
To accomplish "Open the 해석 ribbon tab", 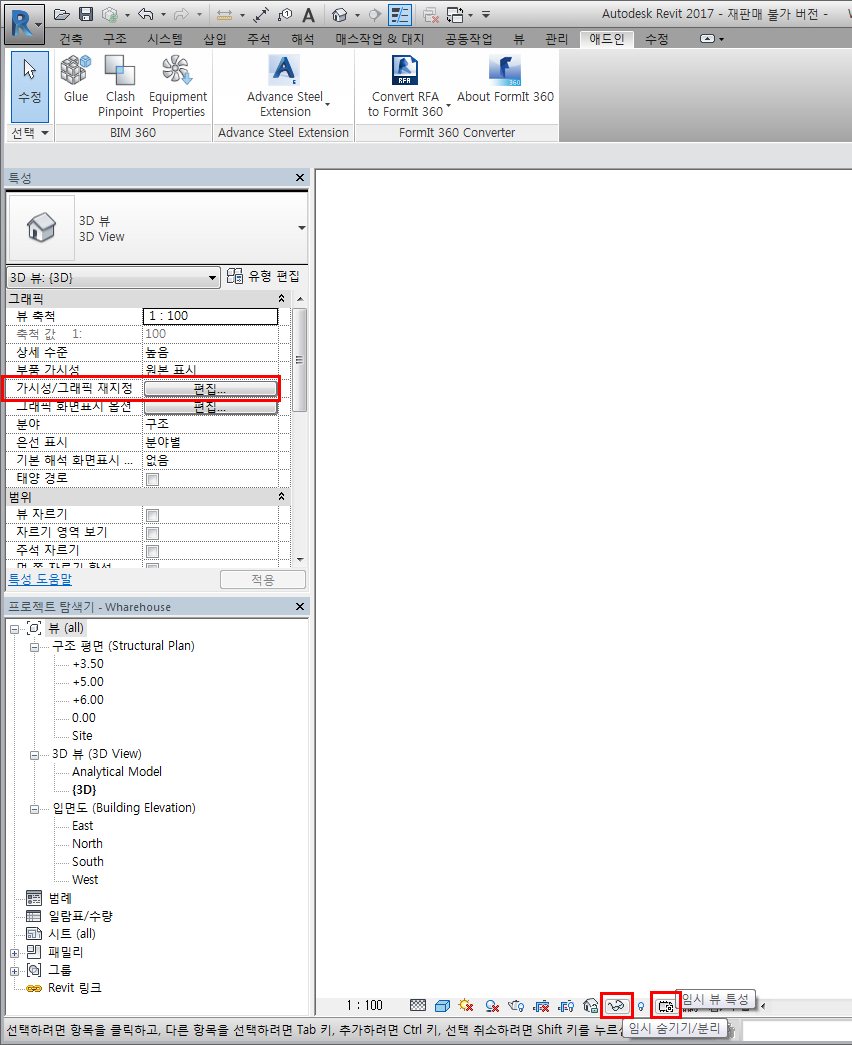I will 303,39.
